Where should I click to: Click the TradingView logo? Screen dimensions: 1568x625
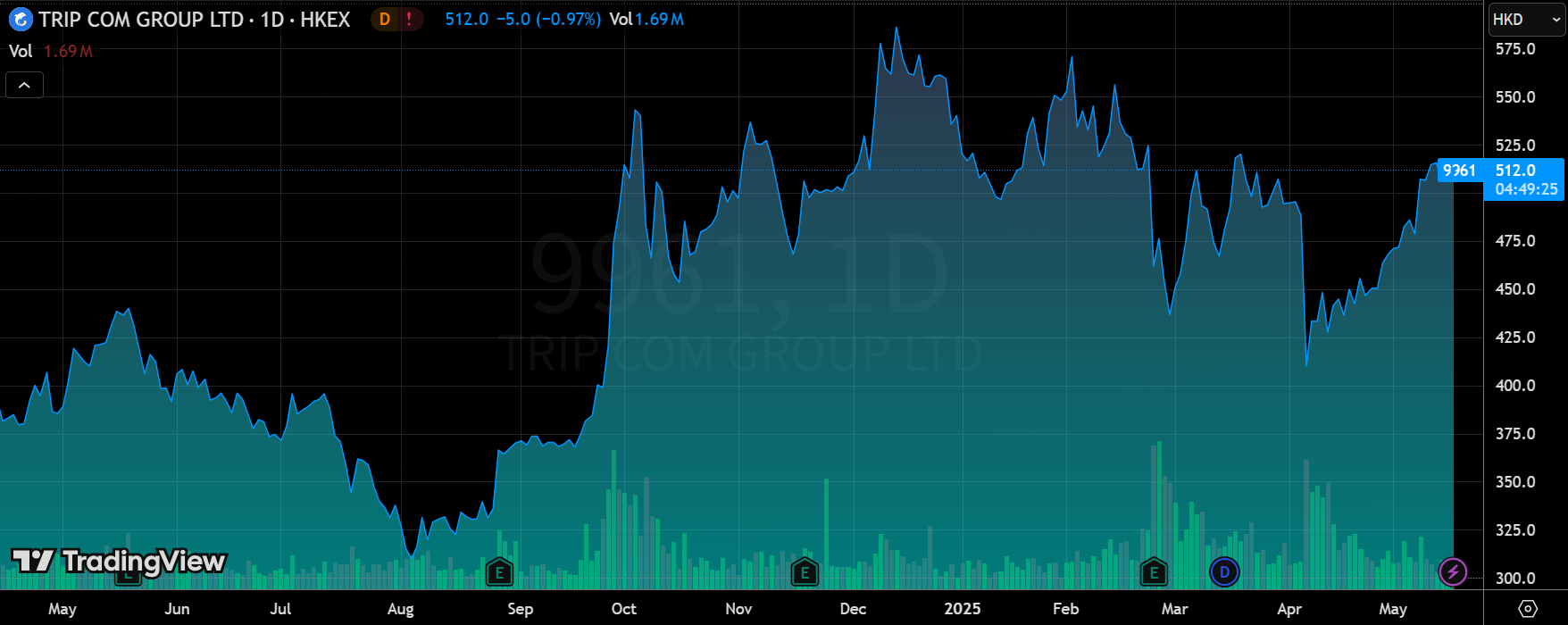119,561
